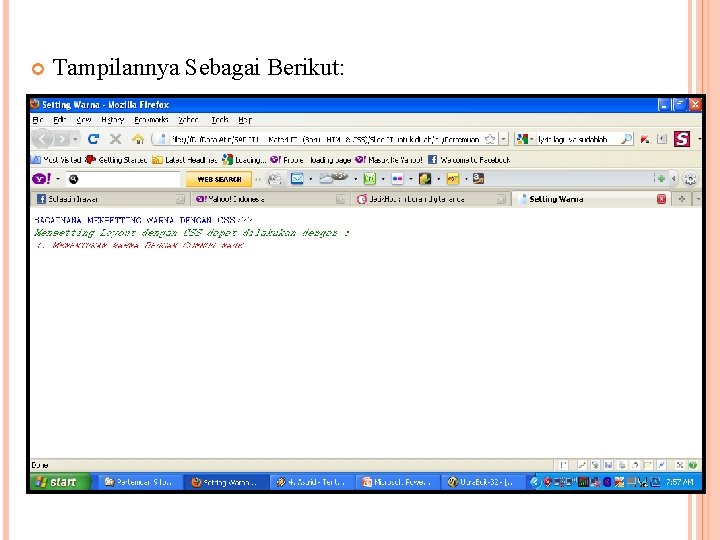The width and height of the screenshot is (720, 540).
Task: Click the search magnifier icon
Action: pyautogui.click(x=626, y=139)
